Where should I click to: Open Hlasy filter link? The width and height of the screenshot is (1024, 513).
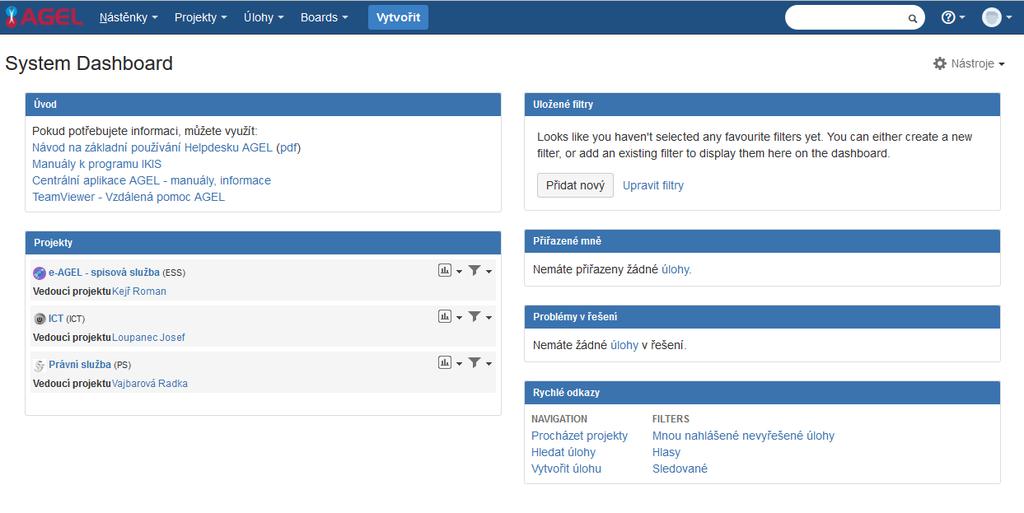666,452
